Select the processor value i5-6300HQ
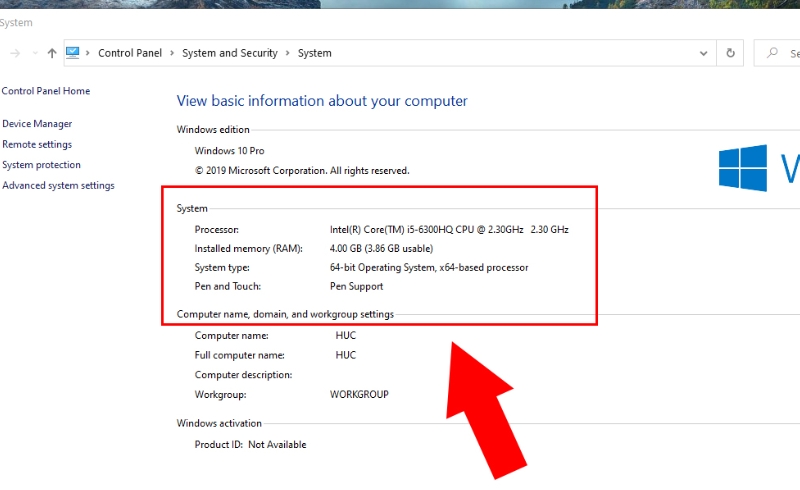The height and width of the screenshot is (490, 800). pos(449,230)
